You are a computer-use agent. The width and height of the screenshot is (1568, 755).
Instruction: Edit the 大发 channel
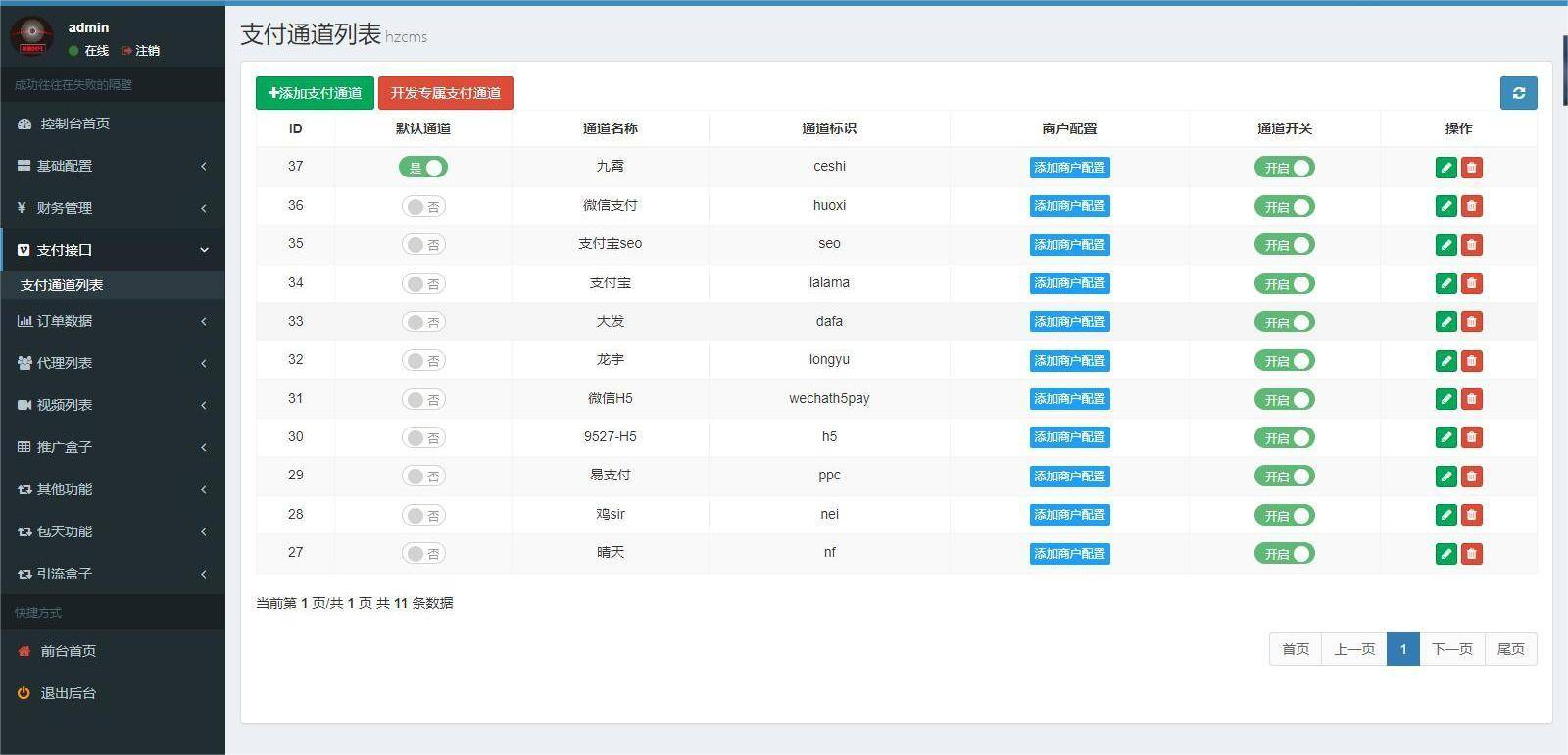point(1445,322)
